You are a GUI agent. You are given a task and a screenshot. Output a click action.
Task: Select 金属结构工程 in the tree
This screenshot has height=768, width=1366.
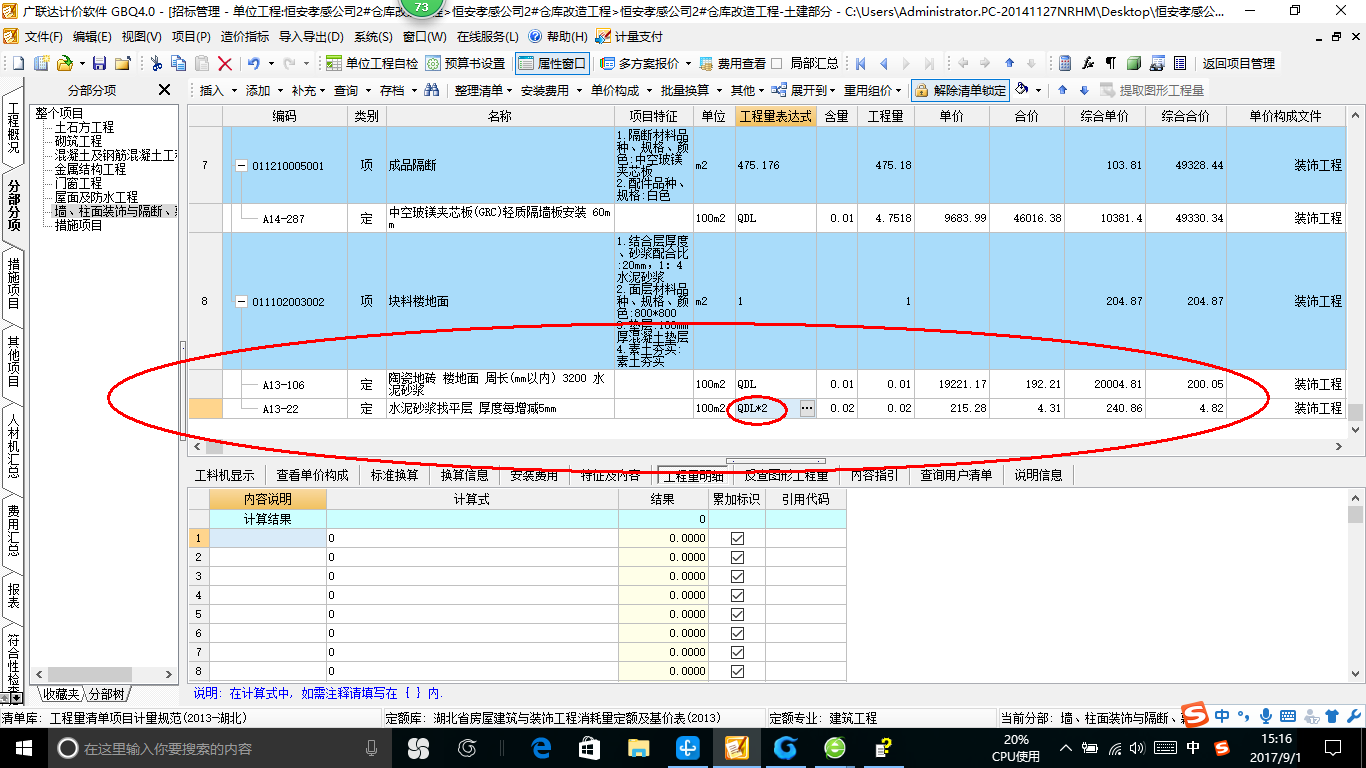90,170
